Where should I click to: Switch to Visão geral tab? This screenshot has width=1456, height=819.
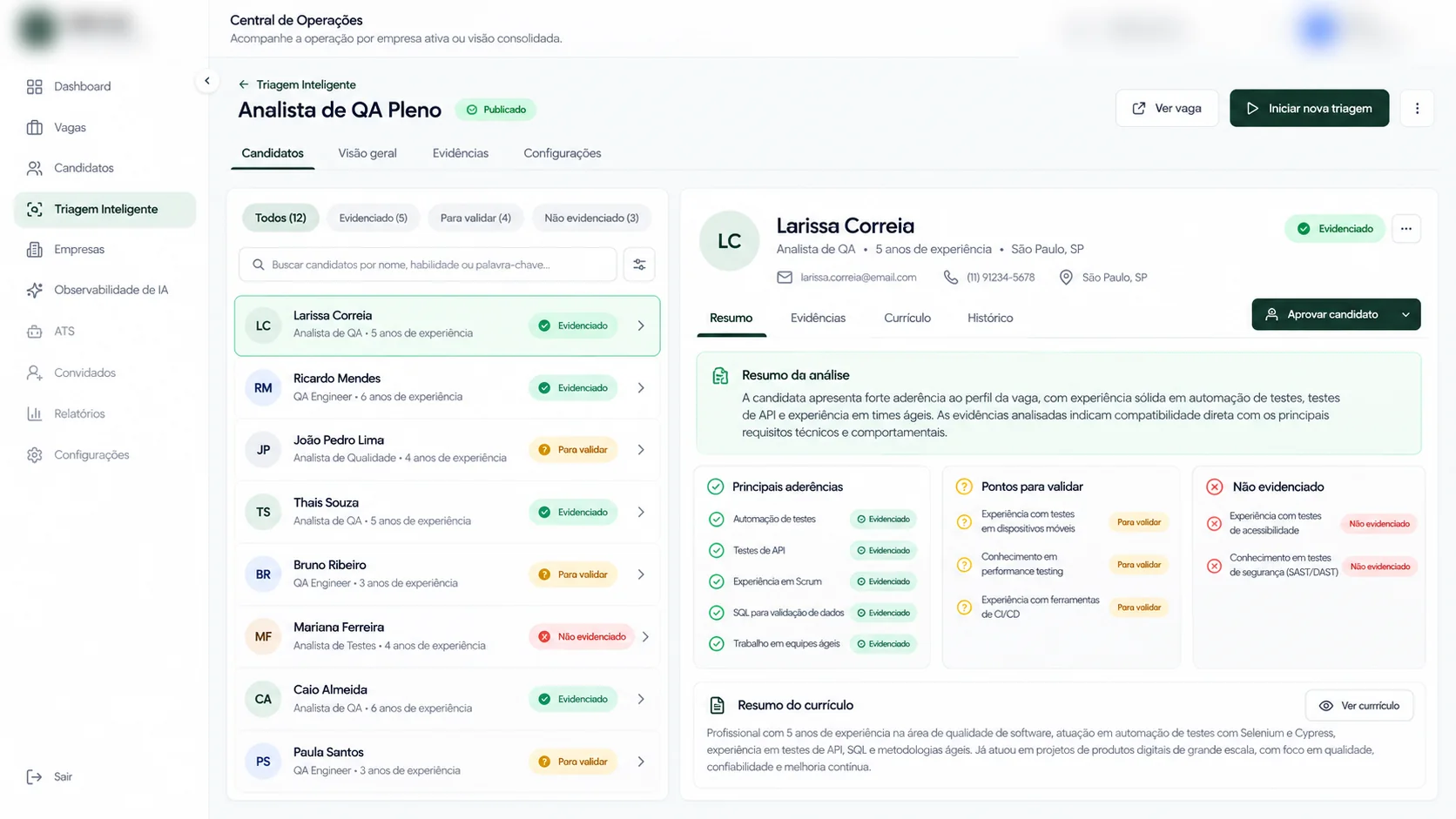coord(367,153)
